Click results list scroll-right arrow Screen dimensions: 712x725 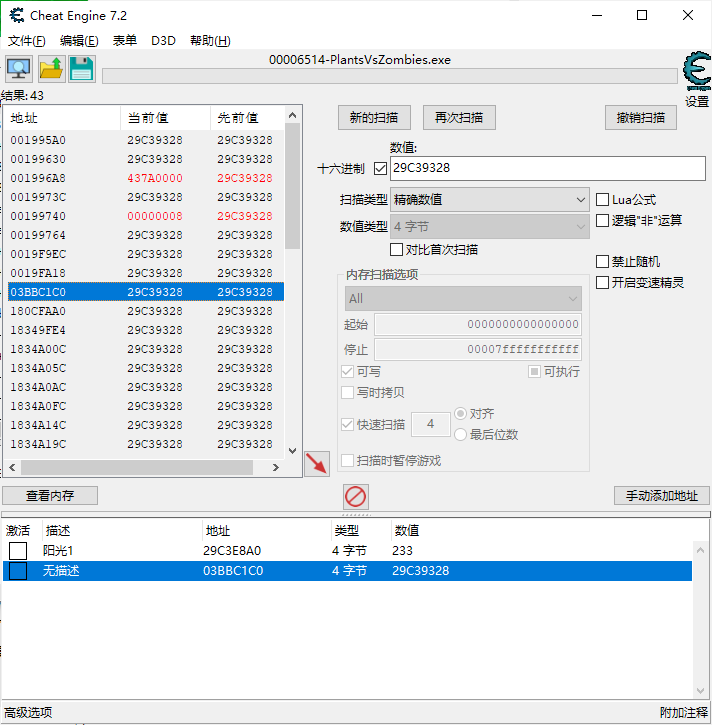click(x=276, y=467)
